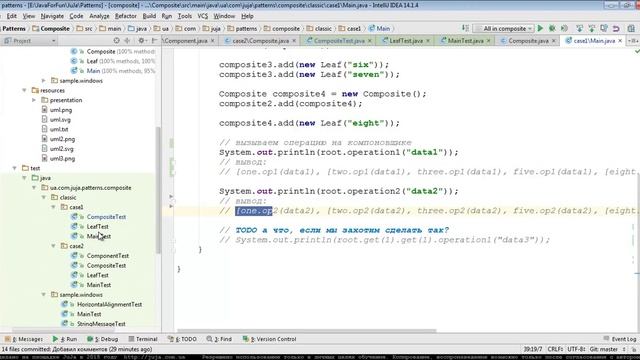The width and height of the screenshot is (640, 360).
Task: Open the Project panel settings gear
Action: 141,40
